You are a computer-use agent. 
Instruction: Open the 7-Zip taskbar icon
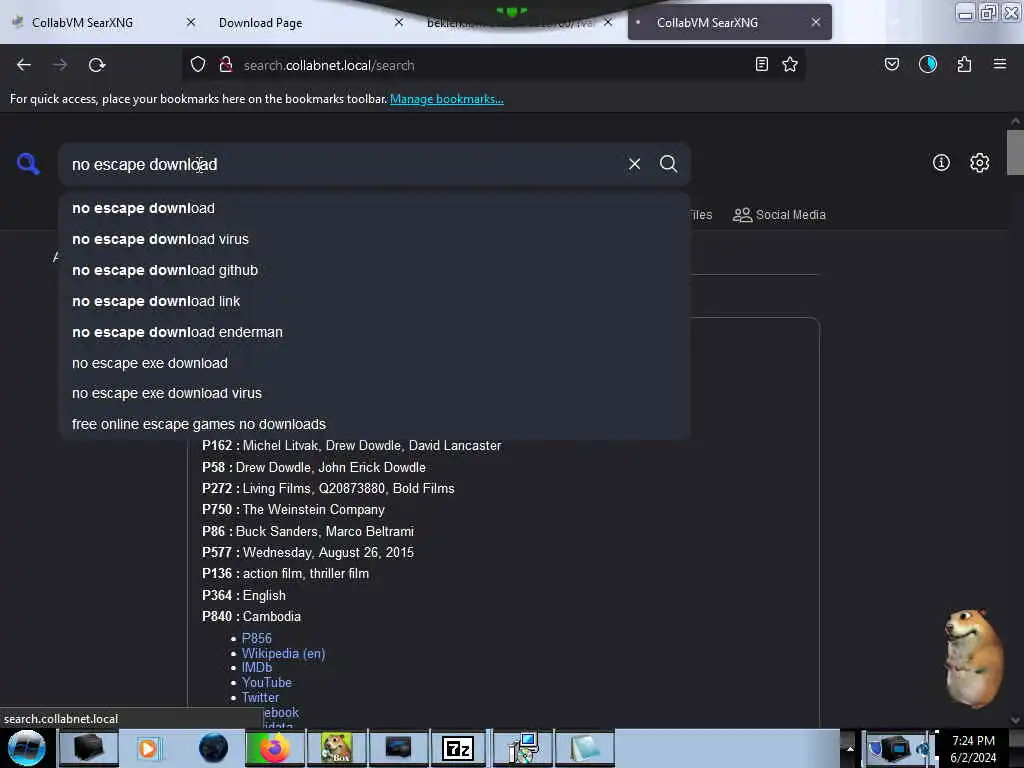click(458, 748)
